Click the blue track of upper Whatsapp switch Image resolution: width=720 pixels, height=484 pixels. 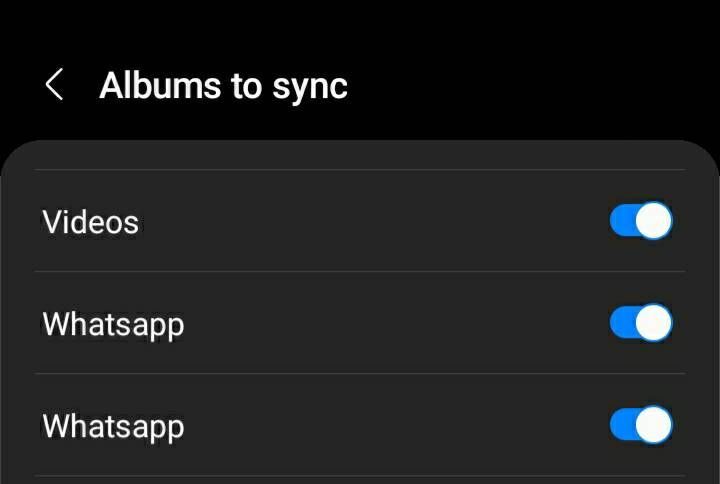click(623, 323)
